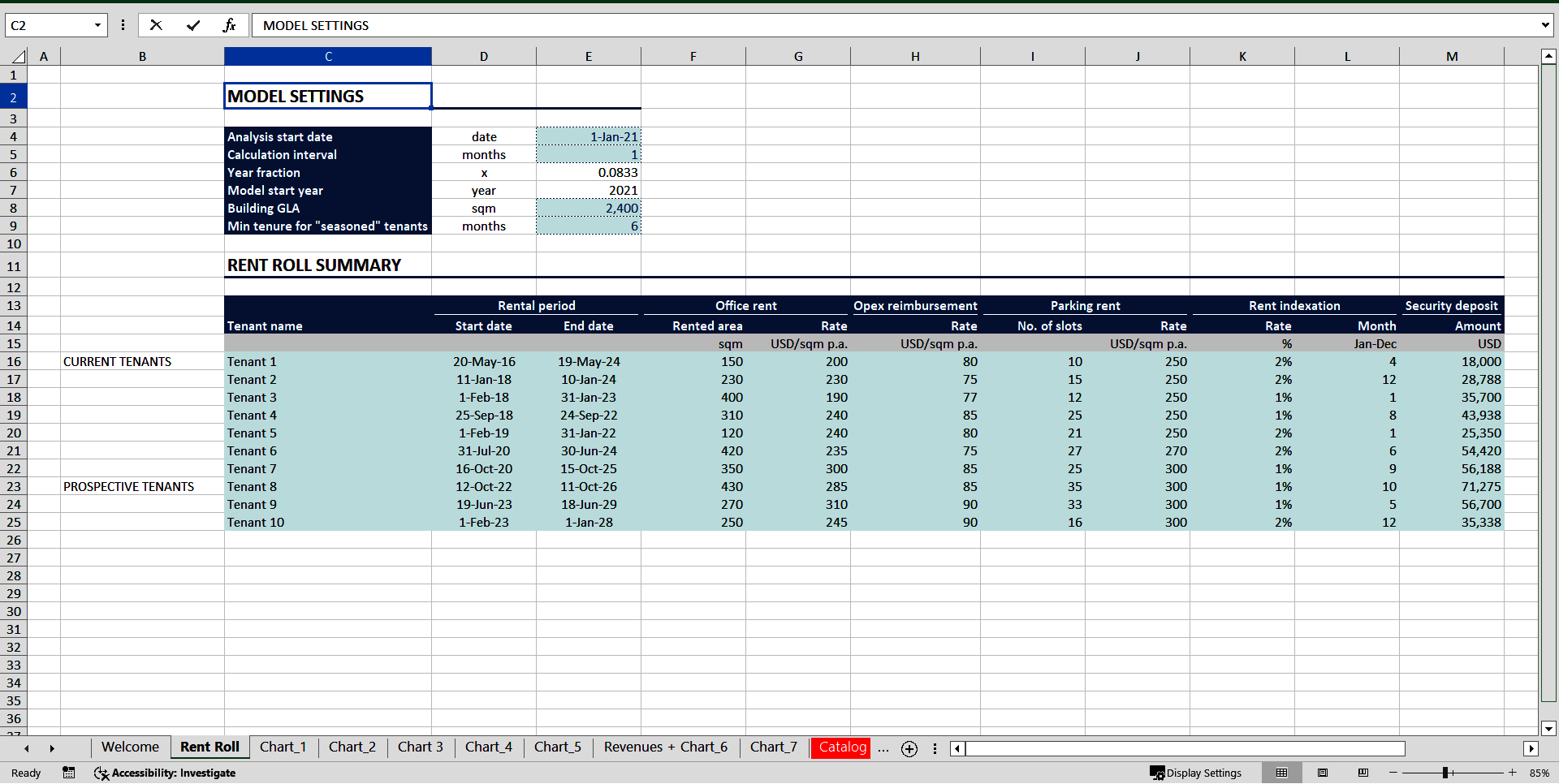Switch to Normal view
The image size is (1559, 784).
coord(1282,773)
